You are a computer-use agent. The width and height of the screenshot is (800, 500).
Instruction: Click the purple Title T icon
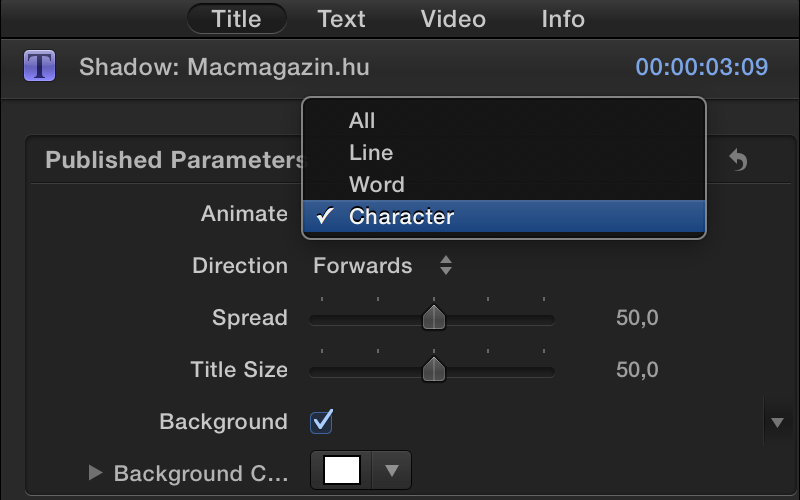(39, 67)
